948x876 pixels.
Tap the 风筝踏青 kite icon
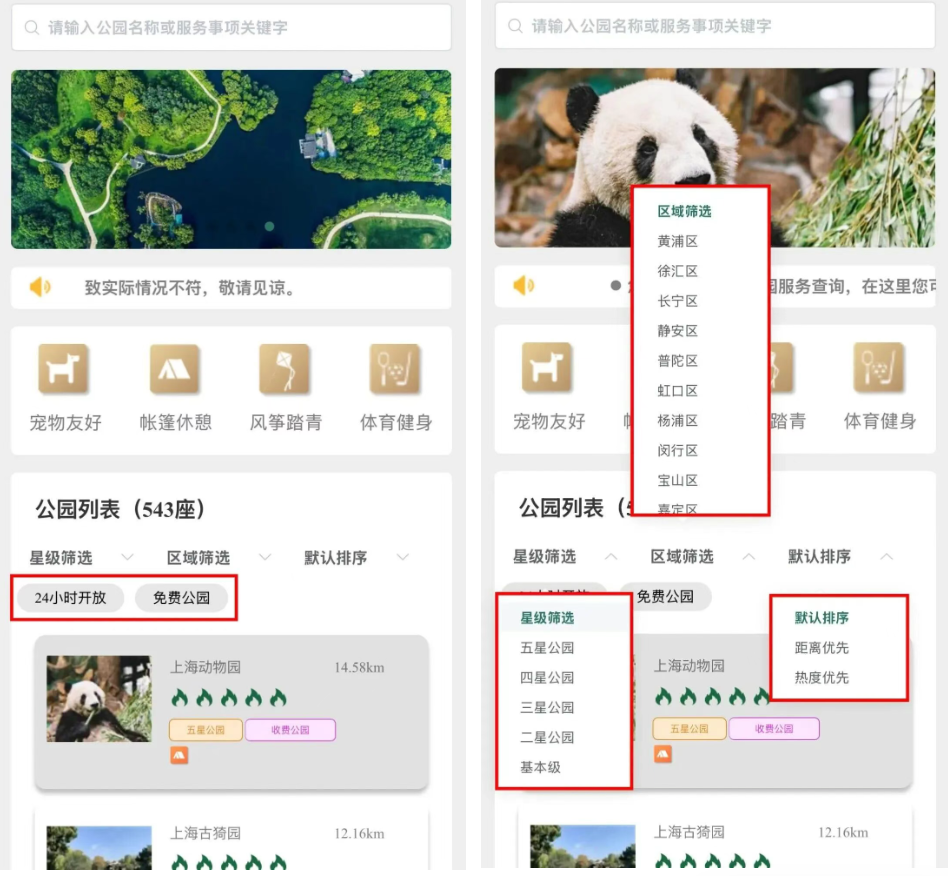[285, 370]
